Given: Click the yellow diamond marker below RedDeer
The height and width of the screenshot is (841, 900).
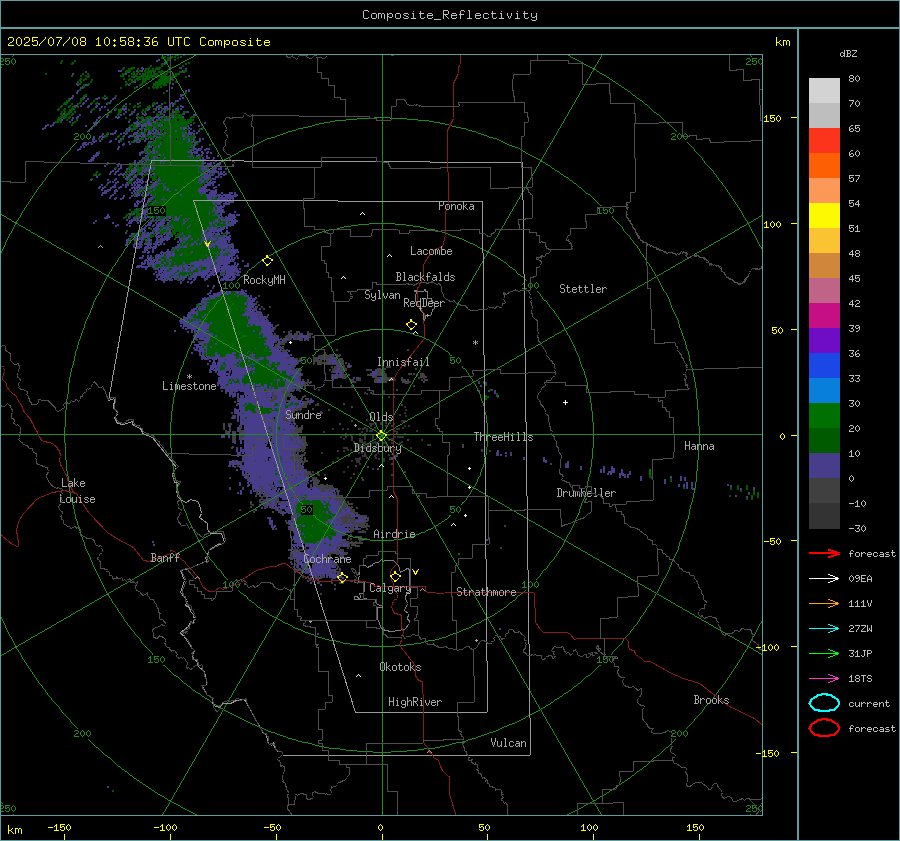Looking at the screenshot, I should [x=412, y=325].
